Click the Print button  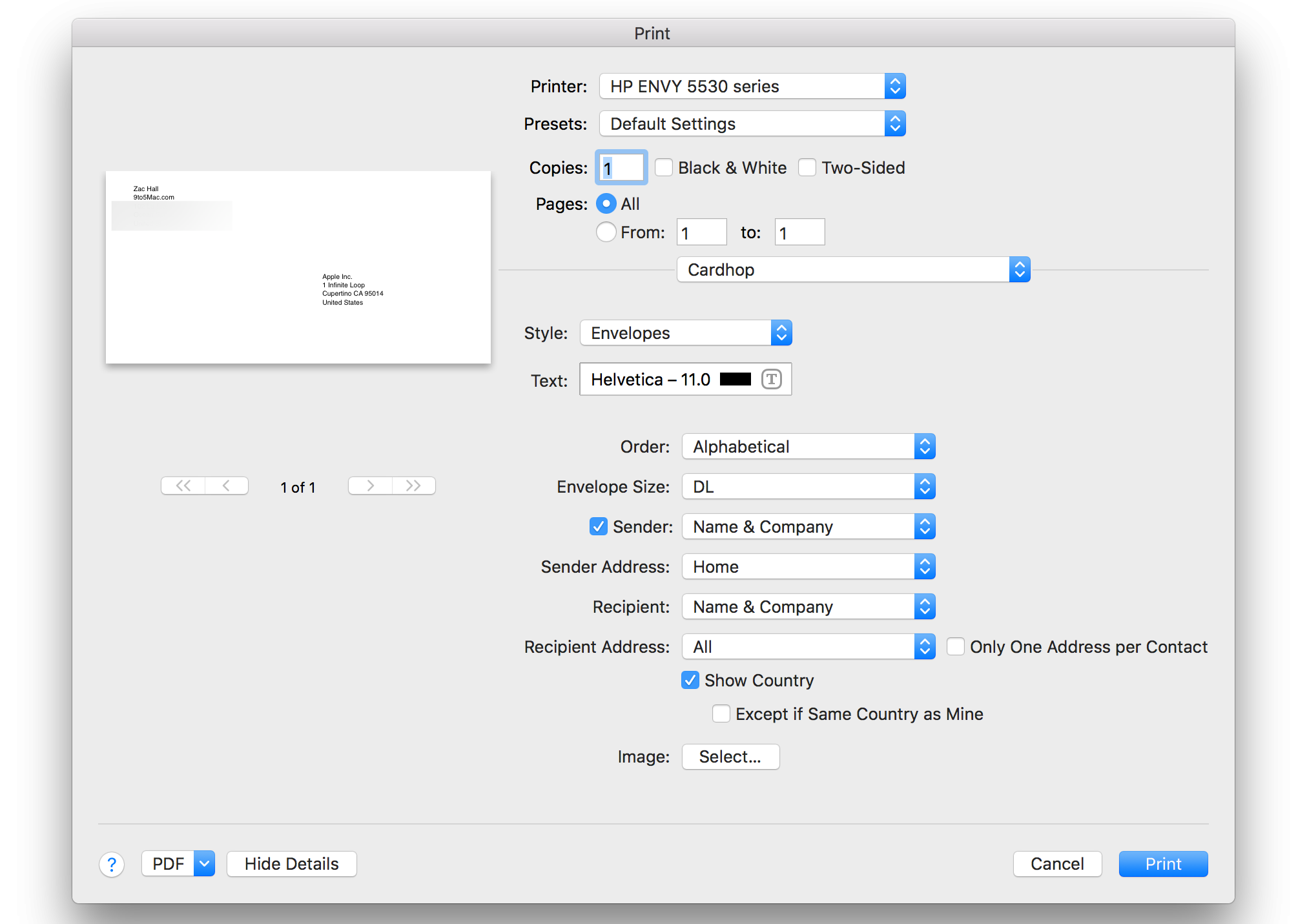pos(1162,863)
